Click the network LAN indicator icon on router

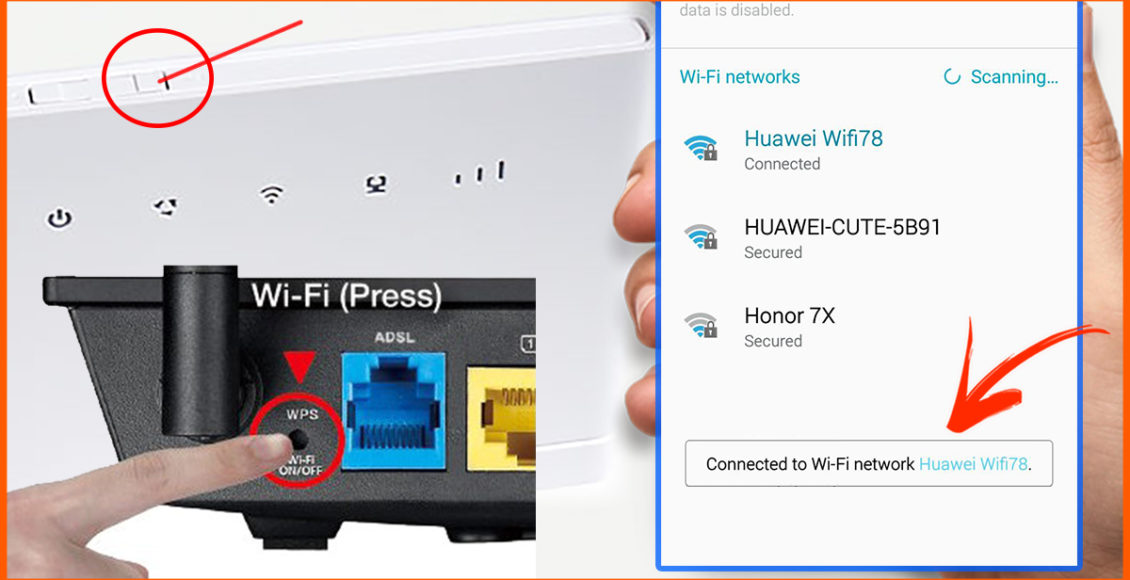375,184
